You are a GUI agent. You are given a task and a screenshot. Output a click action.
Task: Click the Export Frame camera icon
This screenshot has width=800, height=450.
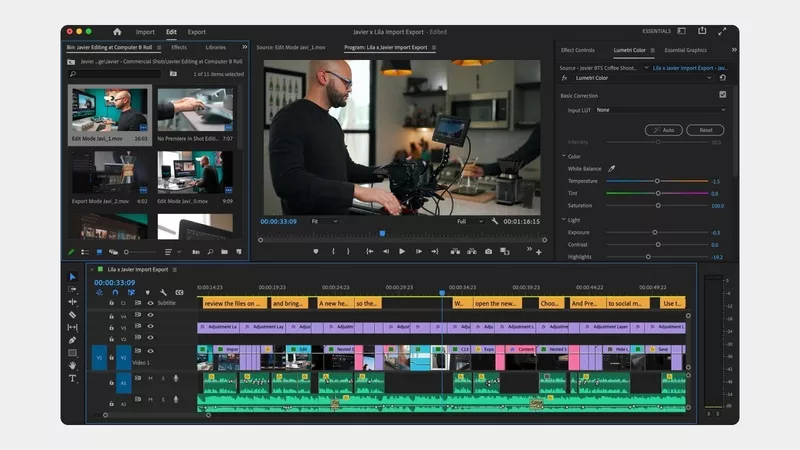pyautogui.click(x=488, y=251)
